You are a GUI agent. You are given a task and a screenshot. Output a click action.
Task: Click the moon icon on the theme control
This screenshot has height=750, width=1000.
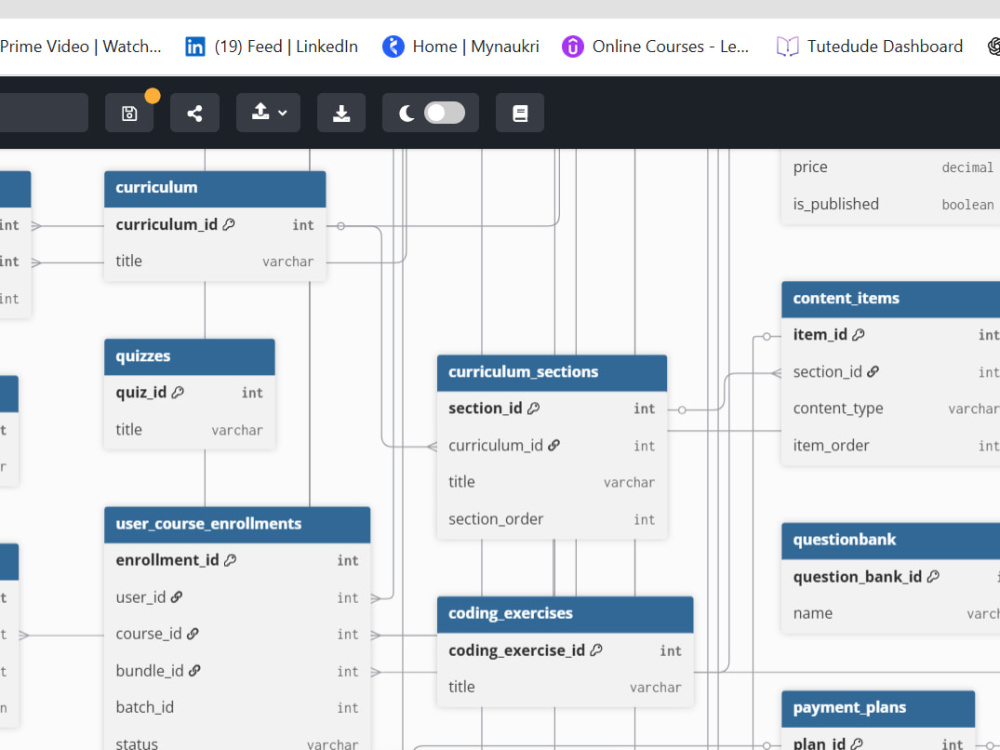click(405, 112)
